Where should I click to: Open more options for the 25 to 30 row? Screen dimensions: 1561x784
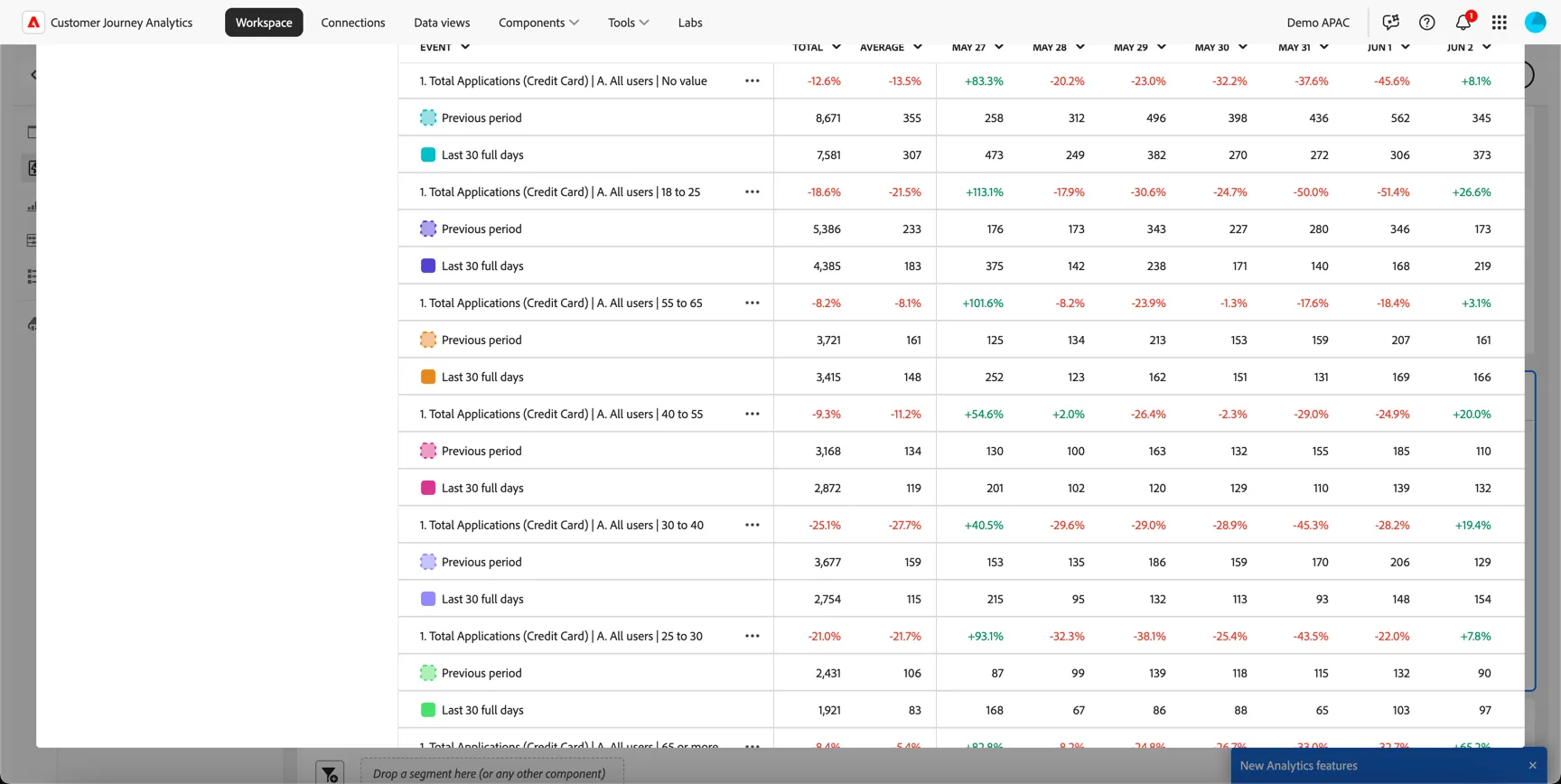(x=752, y=637)
